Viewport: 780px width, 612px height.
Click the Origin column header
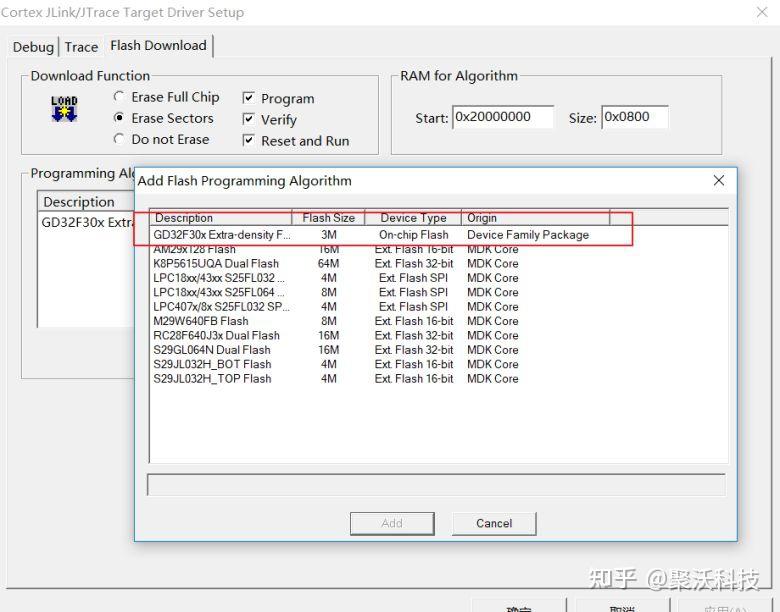coord(535,217)
